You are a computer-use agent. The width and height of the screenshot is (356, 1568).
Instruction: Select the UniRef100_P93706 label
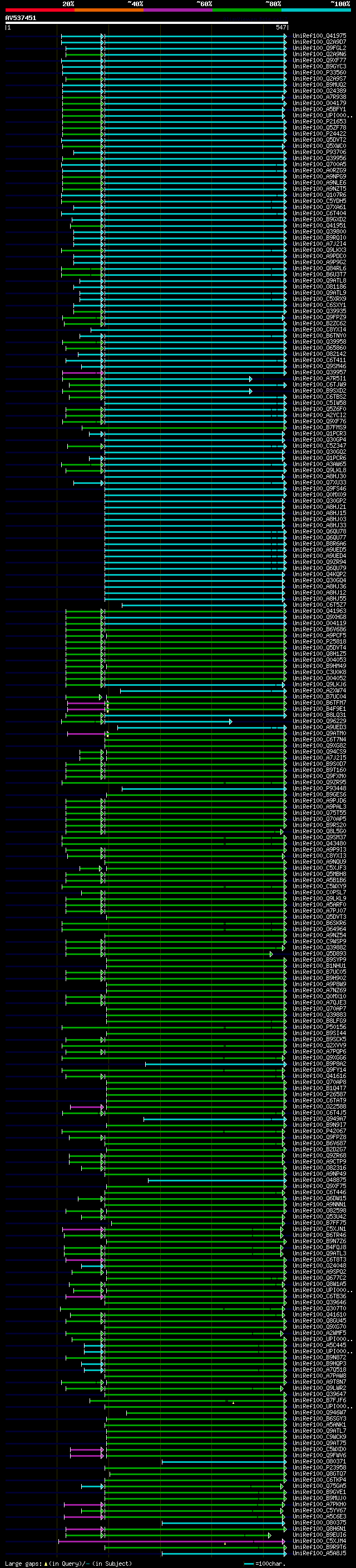pos(319,152)
